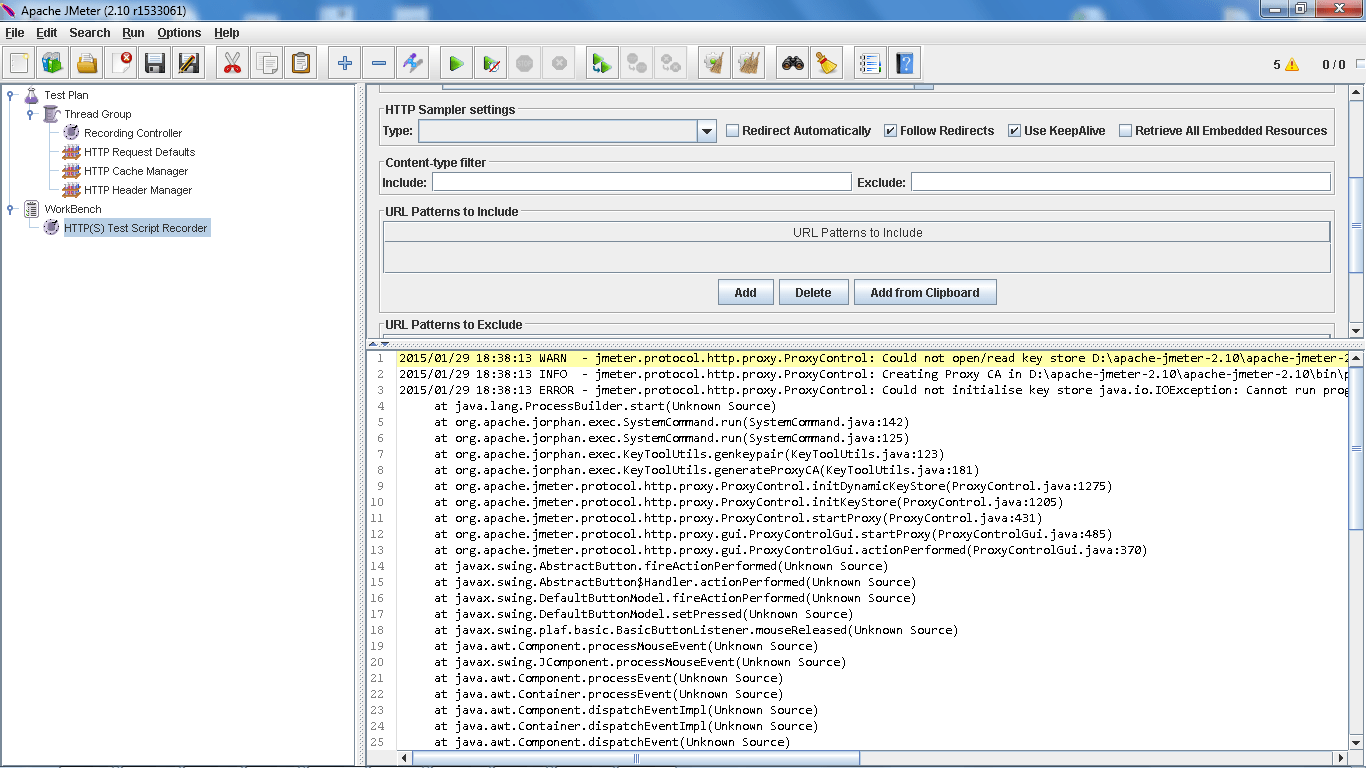Click the Delete button under URL Patterns

pyautogui.click(x=813, y=291)
